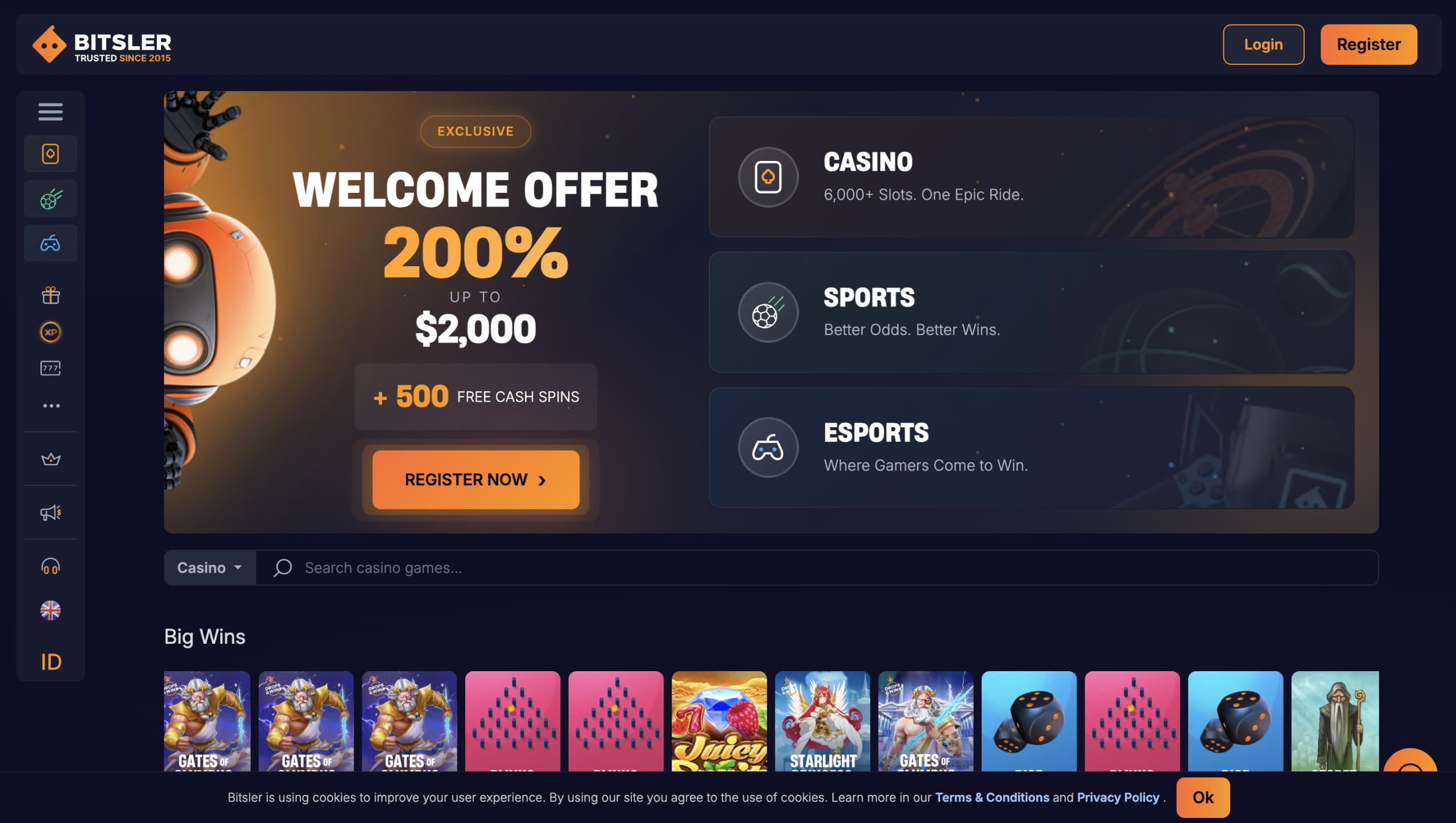Open the Juicy Fruits game thumbnail
This screenshot has width=1456, height=823.
719,721
